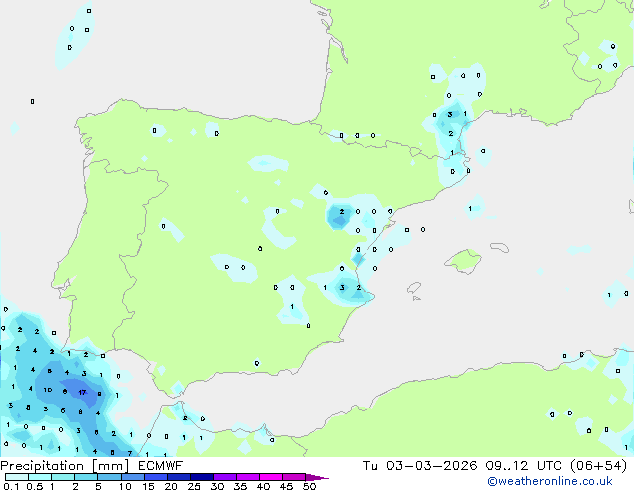Click the 5–10 mm legend color swatch
Viewport: 634px width, 490px height.
pyautogui.click(x=109, y=477)
